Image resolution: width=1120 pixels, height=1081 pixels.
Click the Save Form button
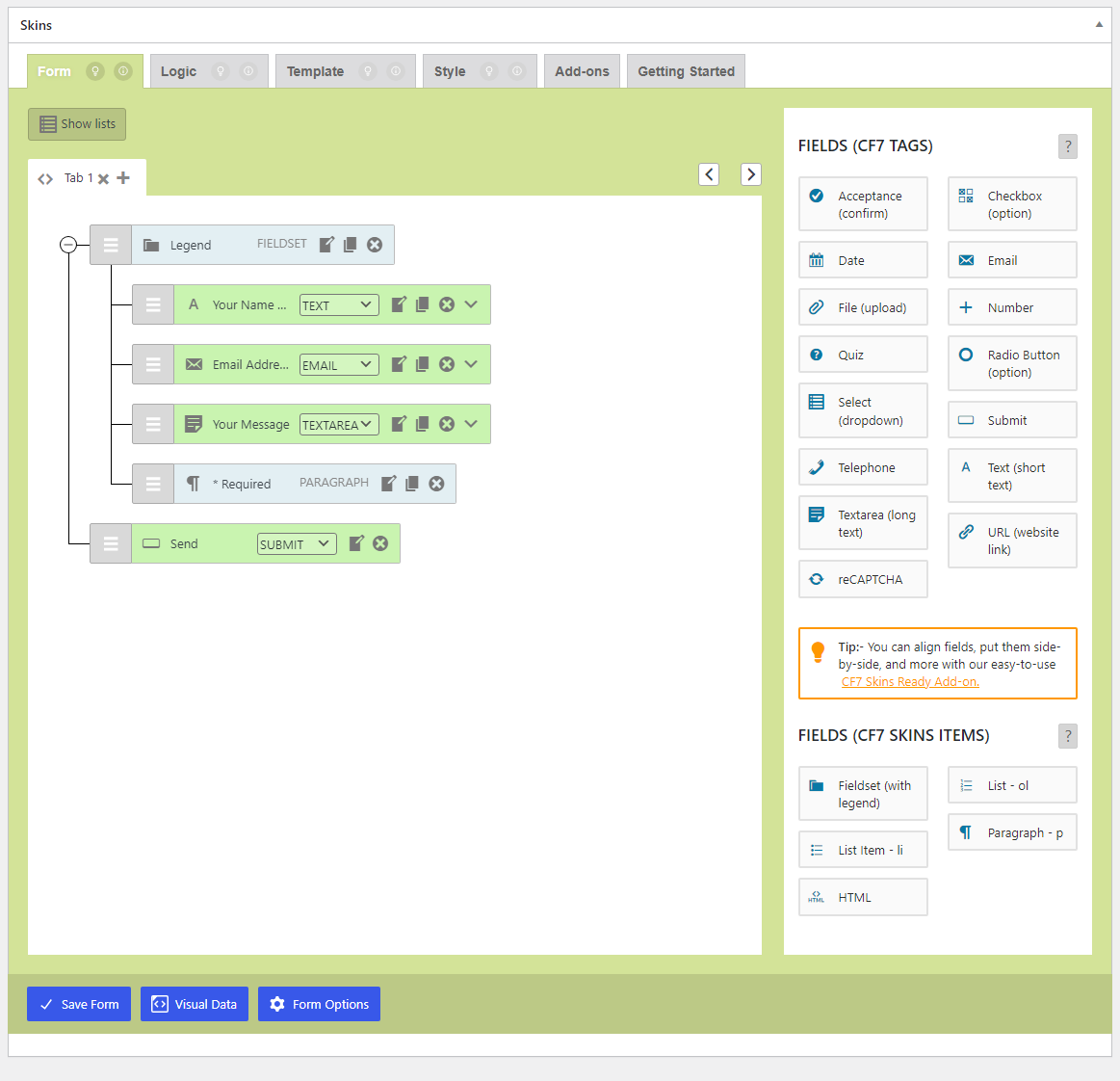click(x=79, y=1004)
